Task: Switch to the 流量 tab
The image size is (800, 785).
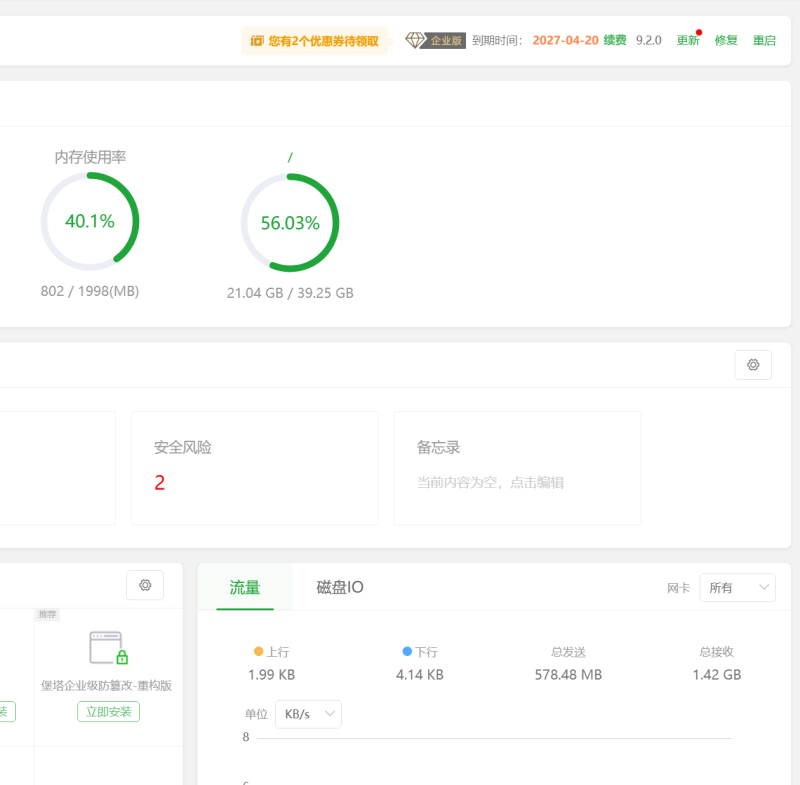Action: [x=245, y=587]
